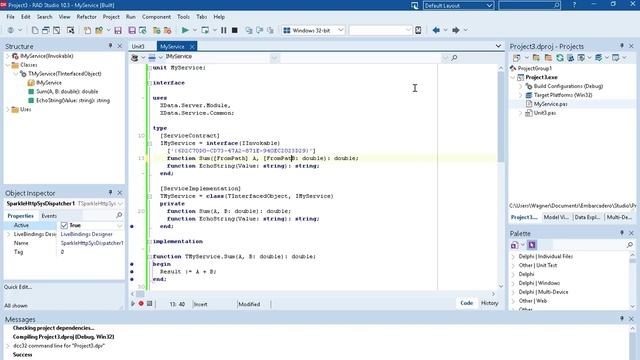Open the run button's dropdown arrow
The height and width of the screenshot is (360, 640).
point(195,30)
